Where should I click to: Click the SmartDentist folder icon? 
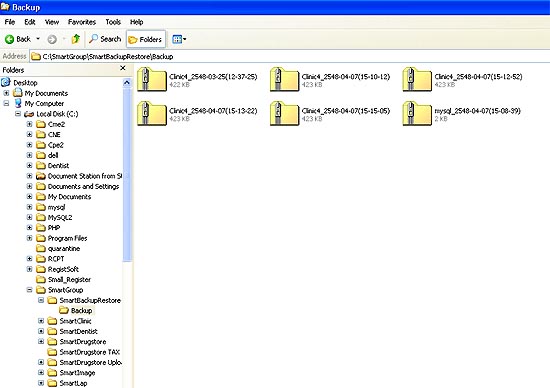tap(52, 331)
